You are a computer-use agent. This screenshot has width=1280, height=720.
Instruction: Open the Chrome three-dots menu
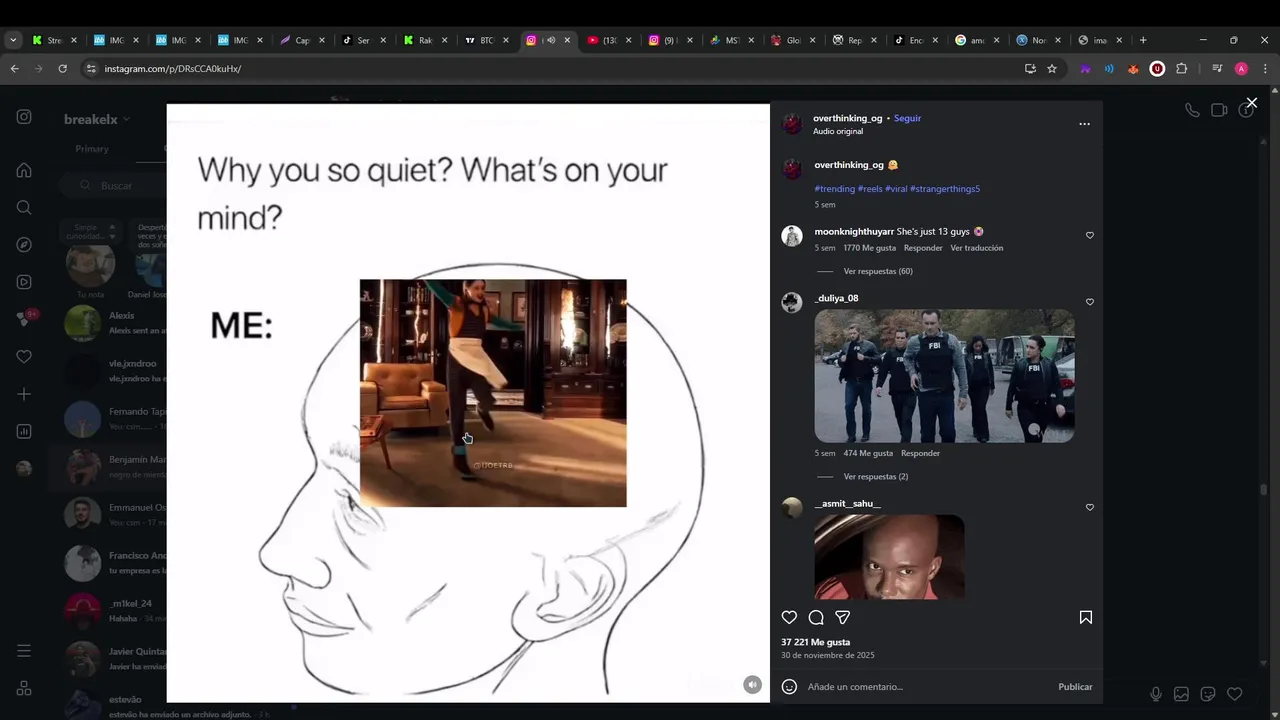(1266, 69)
